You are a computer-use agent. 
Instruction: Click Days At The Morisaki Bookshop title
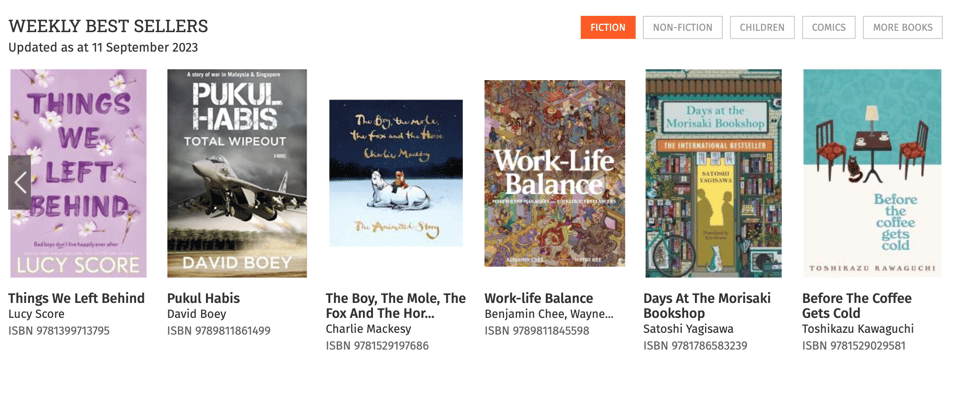click(707, 305)
